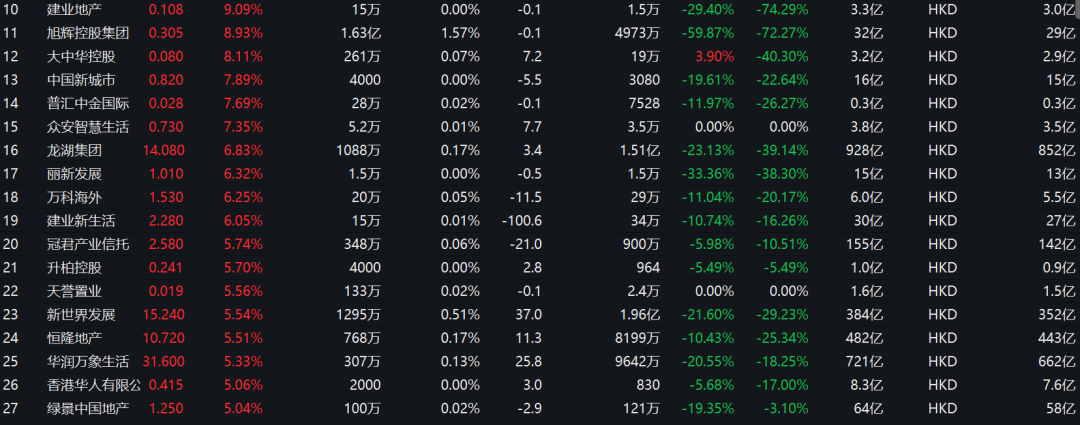1080x425 pixels.
Task: Click the 25.8 value for 华润万象生活
Action: (x=528, y=361)
